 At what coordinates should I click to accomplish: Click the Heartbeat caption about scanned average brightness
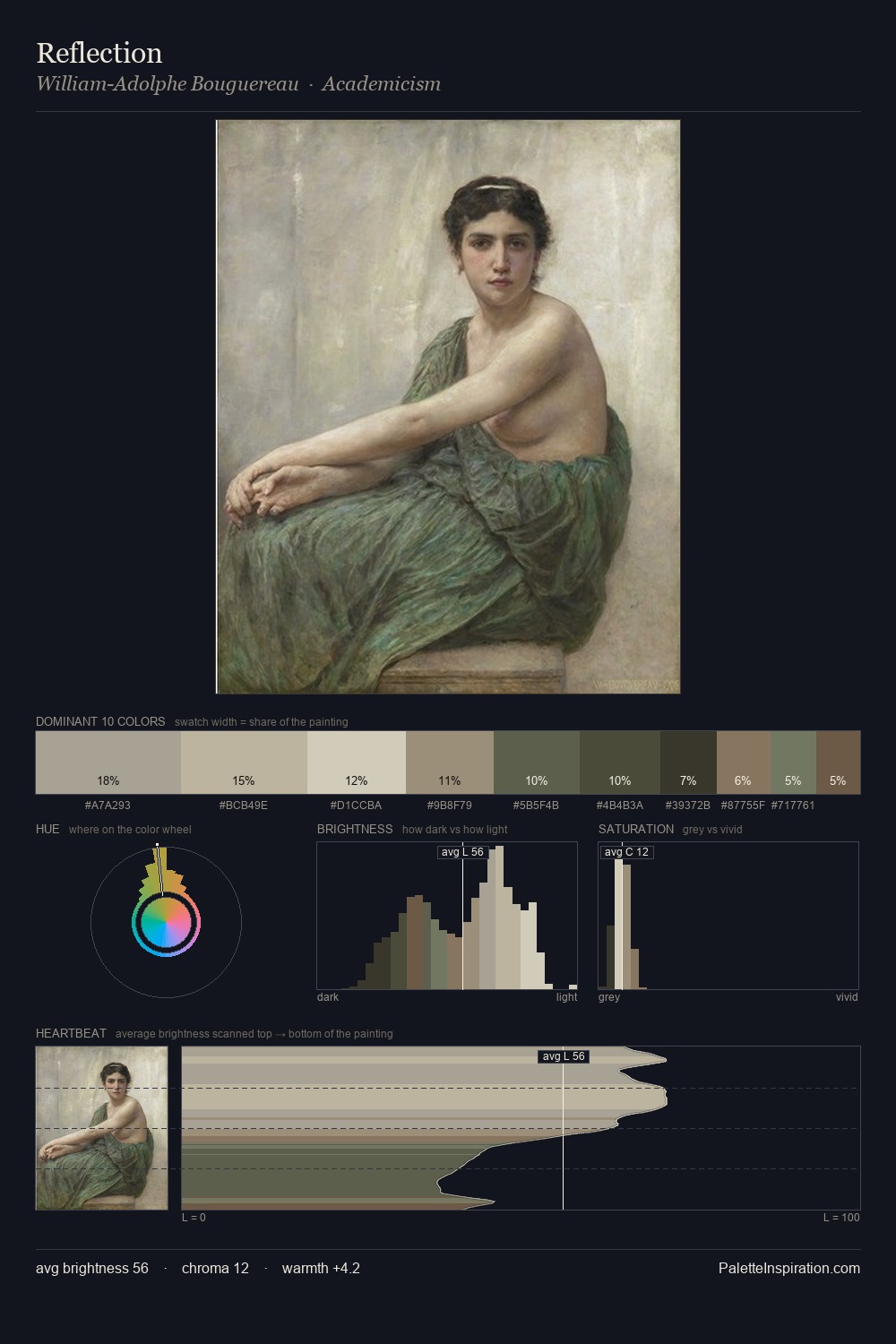click(x=254, y=1034)
